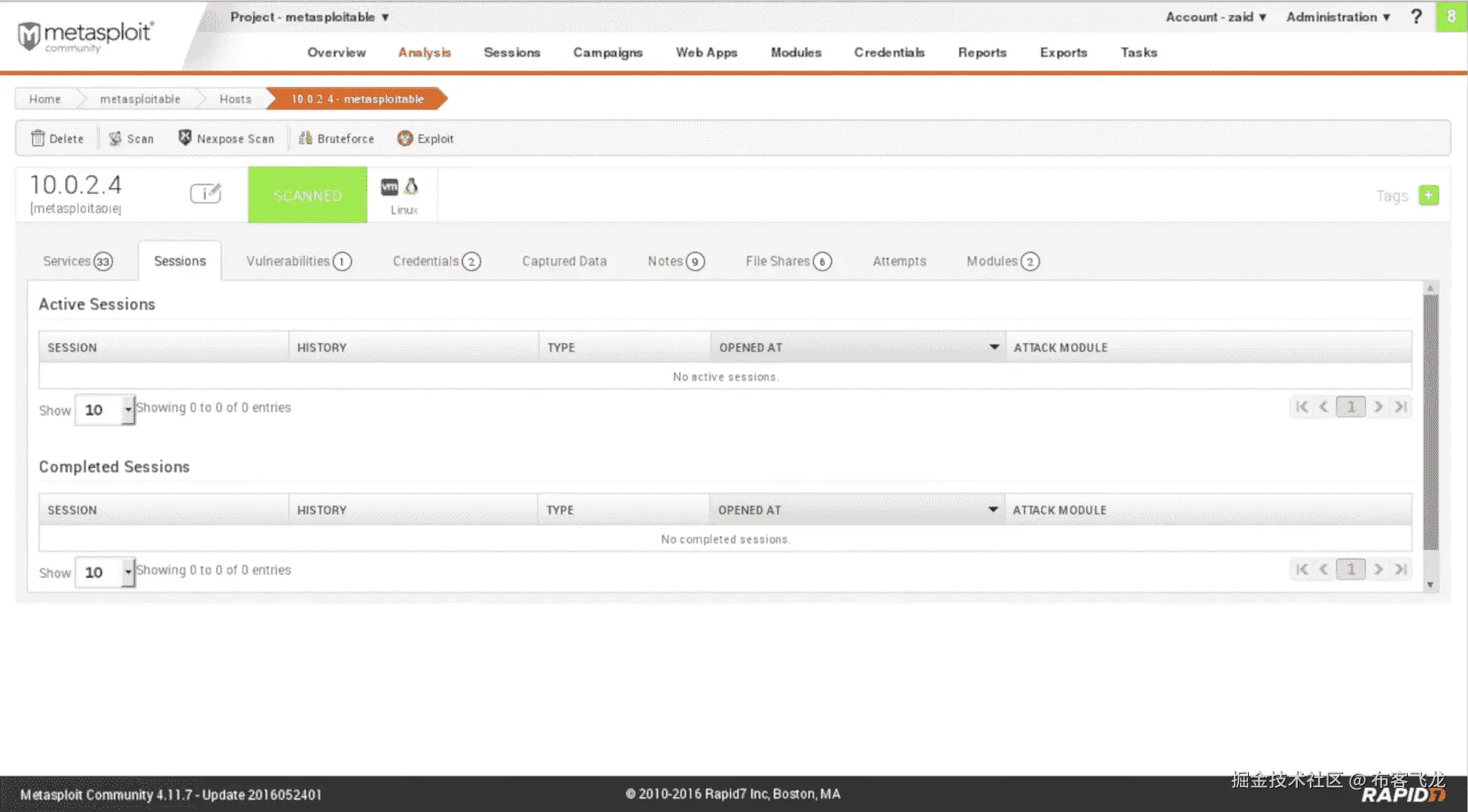
Task: Open the Analysis menu
Action: 425,53
